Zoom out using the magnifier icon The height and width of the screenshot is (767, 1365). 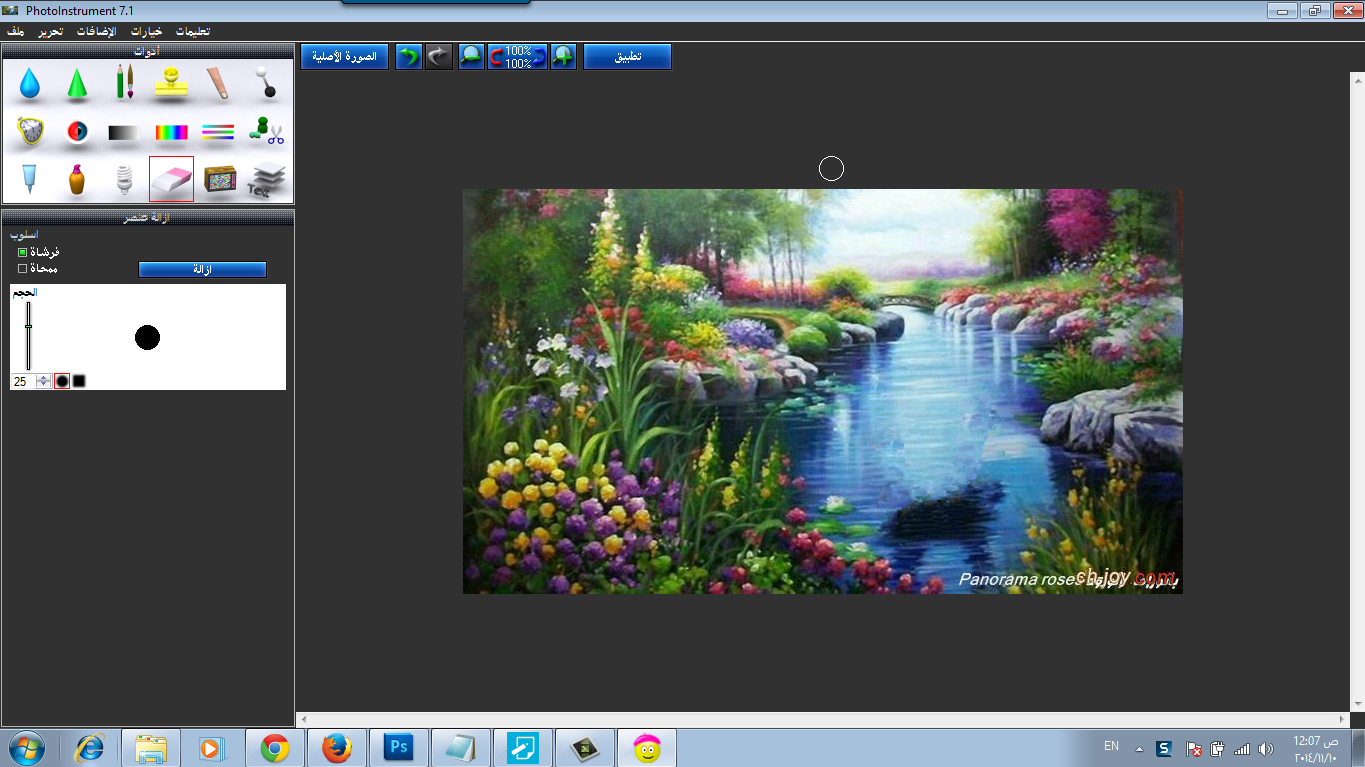pos(471,56)
